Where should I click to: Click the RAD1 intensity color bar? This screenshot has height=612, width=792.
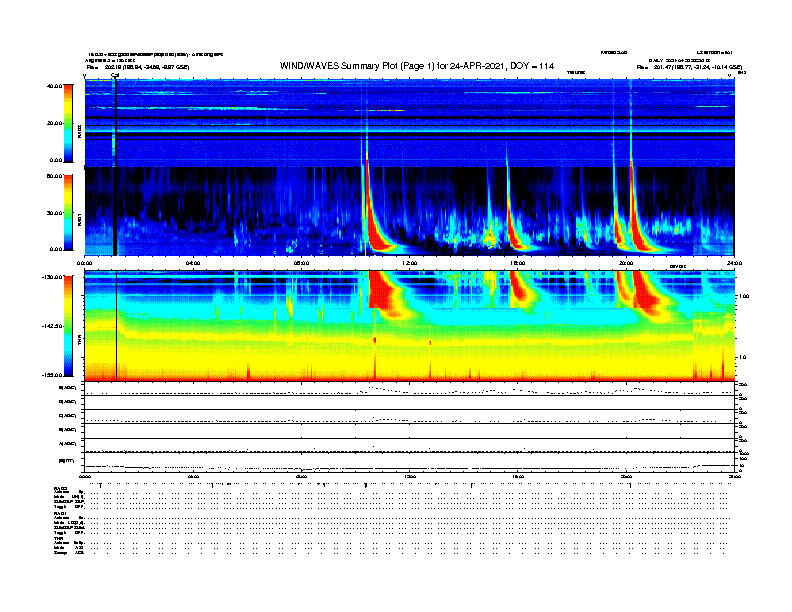(x=68, y=213)
